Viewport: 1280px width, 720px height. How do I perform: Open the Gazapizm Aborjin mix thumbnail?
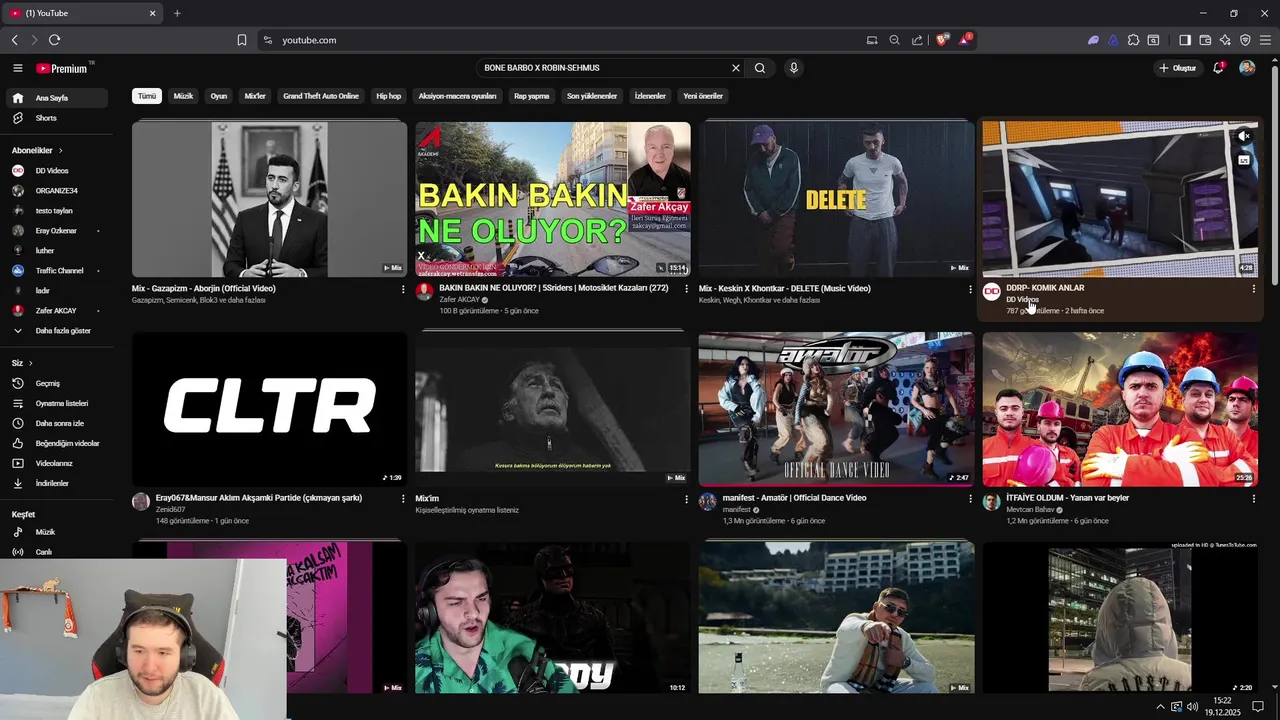(269, 199)
